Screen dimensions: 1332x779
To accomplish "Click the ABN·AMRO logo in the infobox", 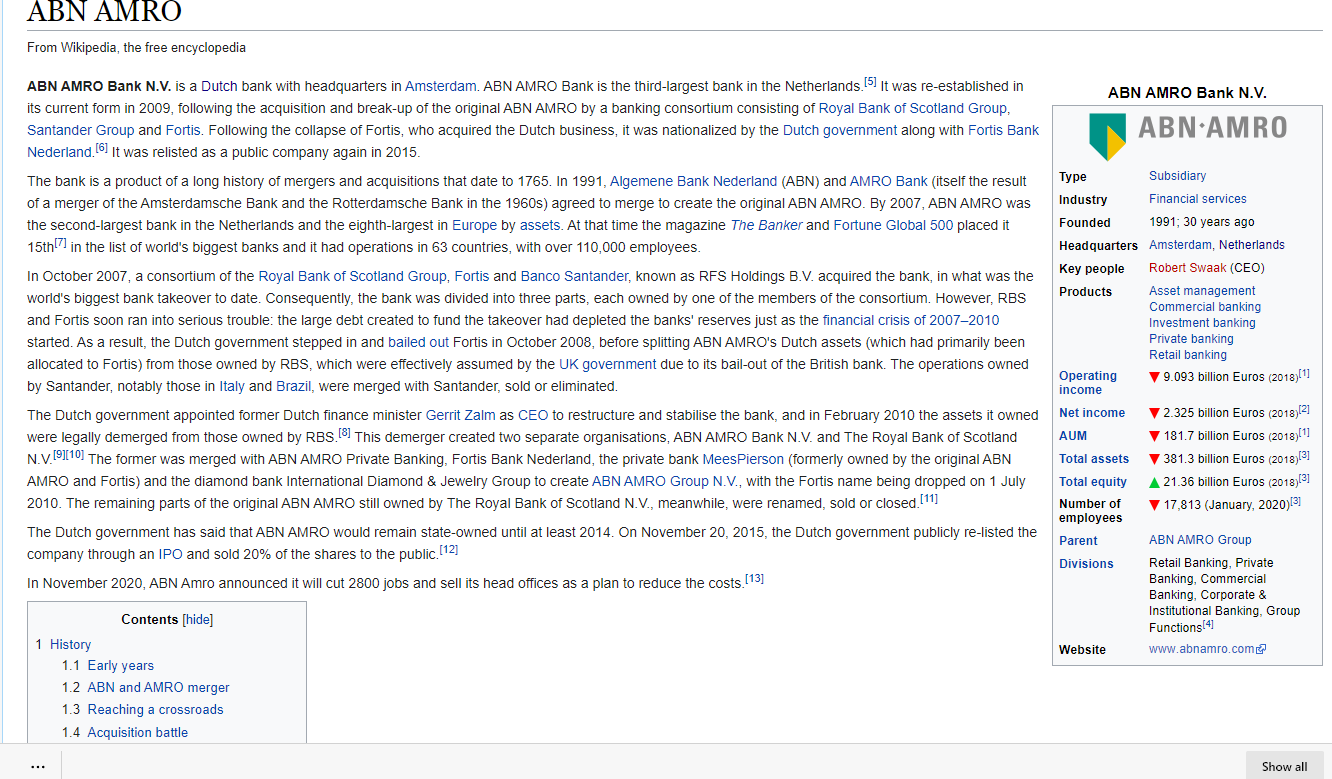I will [x=1187, y=136].
